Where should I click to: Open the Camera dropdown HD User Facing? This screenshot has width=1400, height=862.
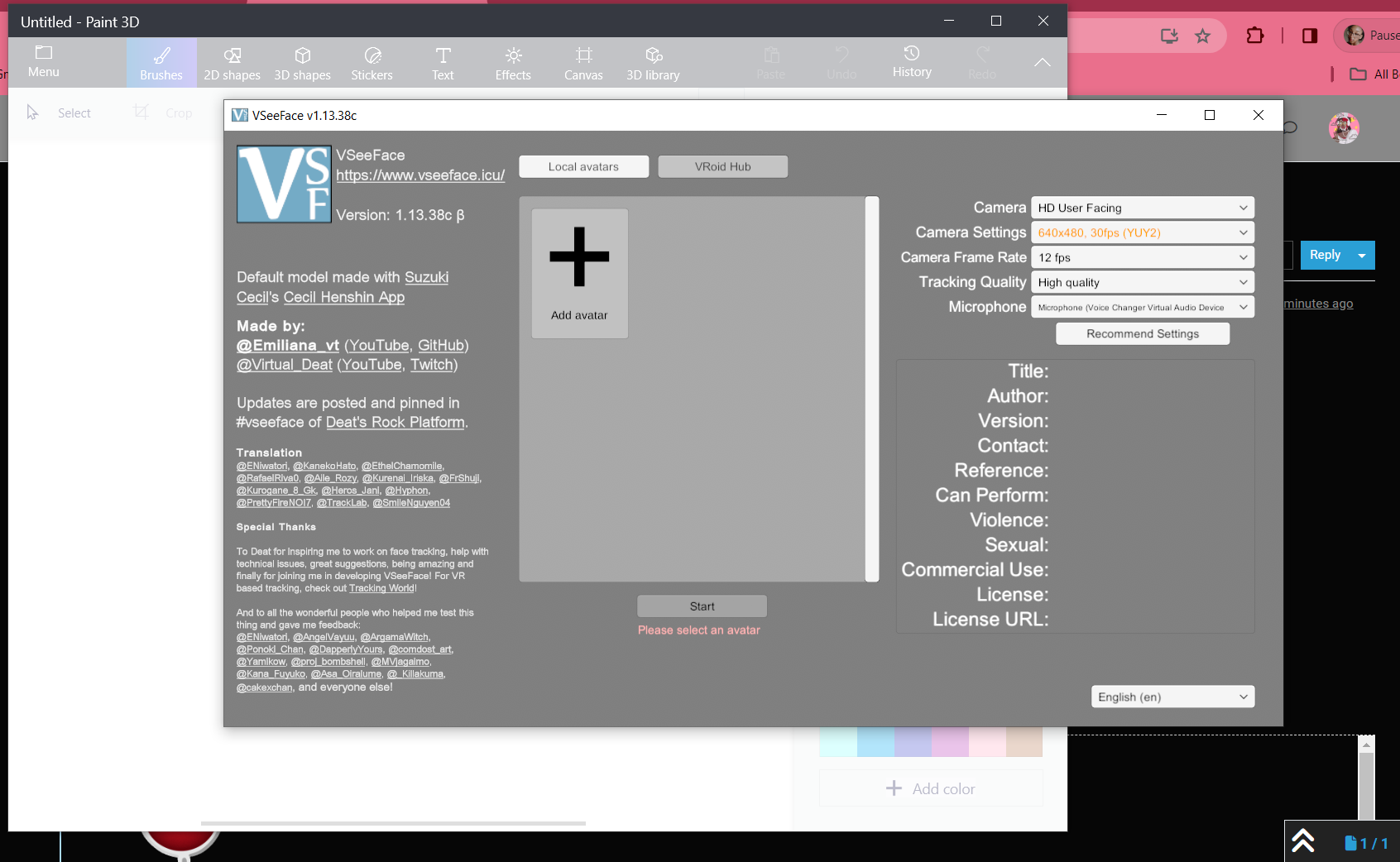[x=1143, y=208]
